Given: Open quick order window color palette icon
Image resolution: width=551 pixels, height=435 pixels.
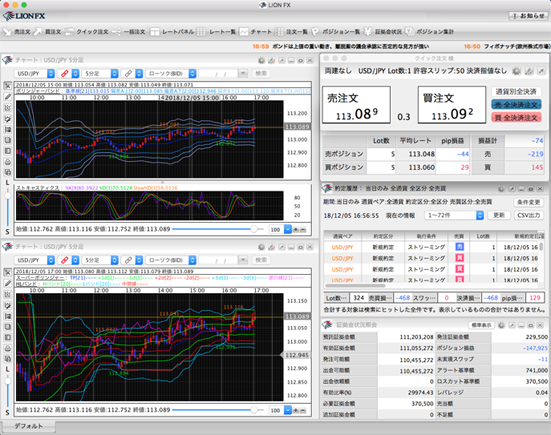Looking at the screenshot, I should (x=529, y=71).
